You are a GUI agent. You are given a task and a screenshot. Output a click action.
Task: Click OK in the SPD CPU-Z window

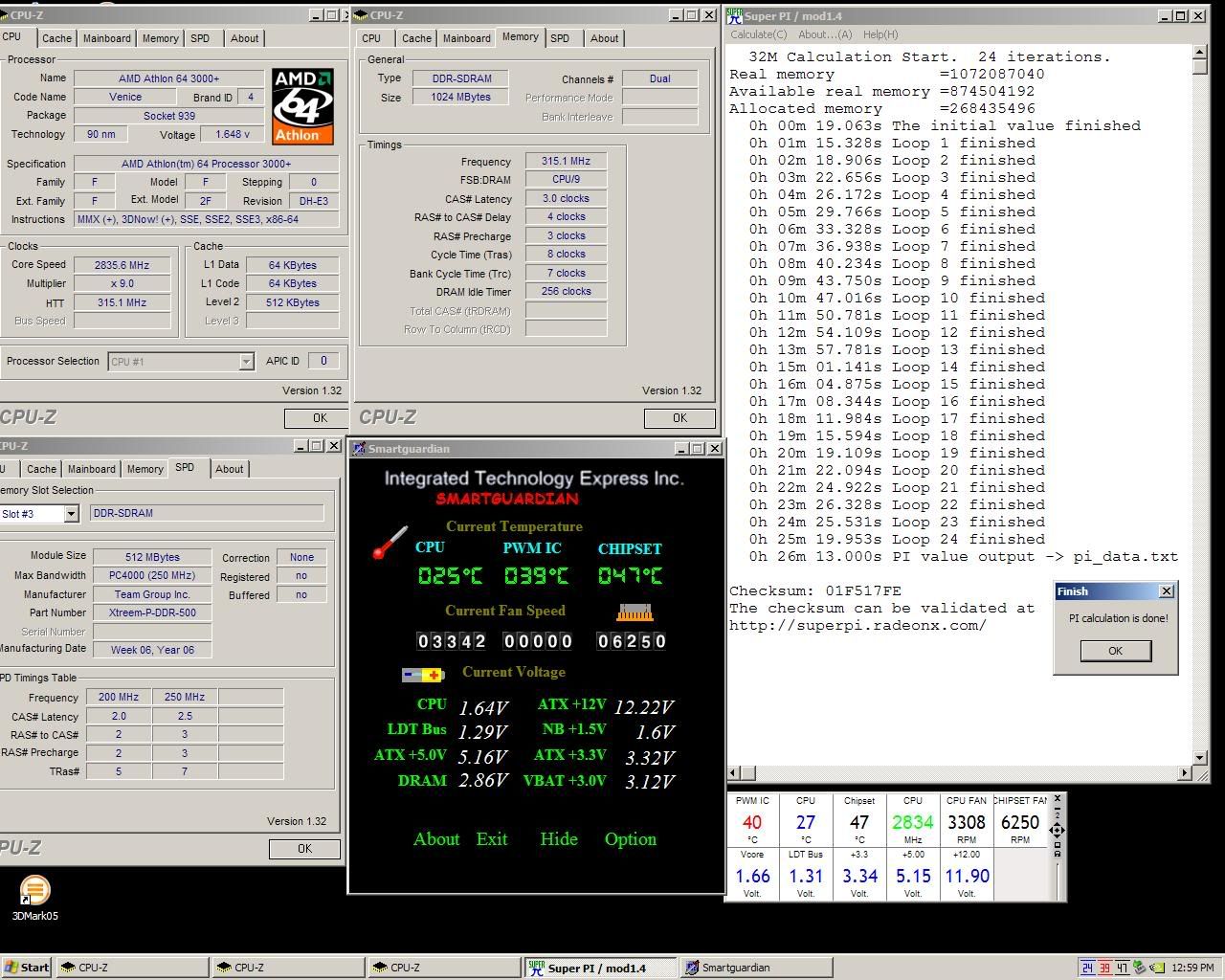coord(304,849)
